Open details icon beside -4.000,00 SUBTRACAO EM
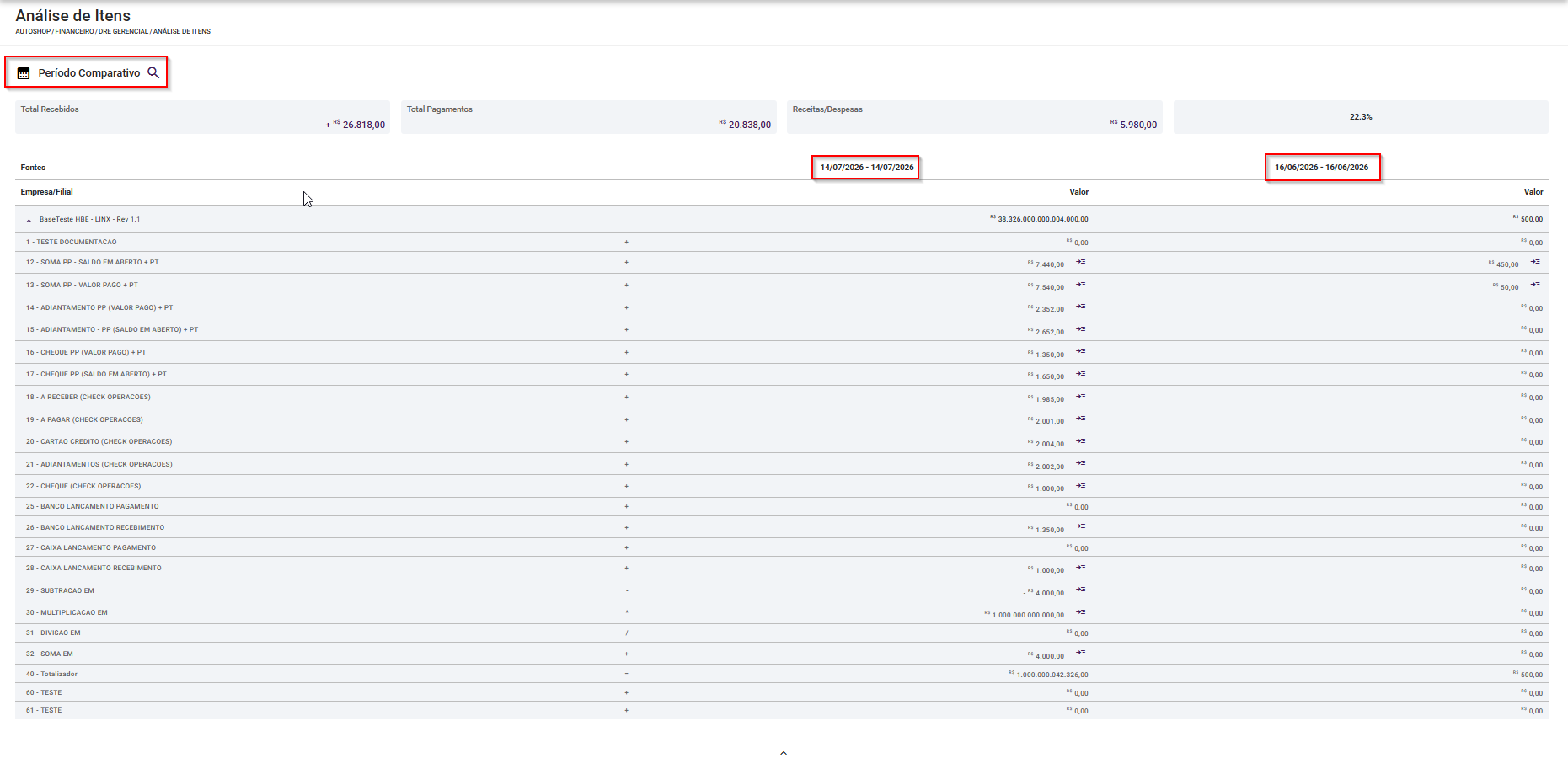This screenshot has height=758, width=1568. click(x=1080, y=590)
